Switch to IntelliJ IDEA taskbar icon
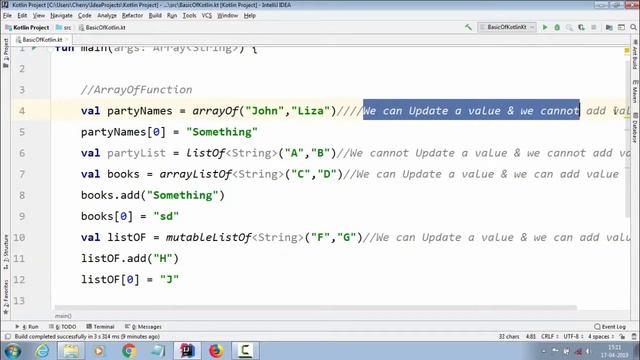The height and width of the screenshot is (360, 640). [187, 351]
